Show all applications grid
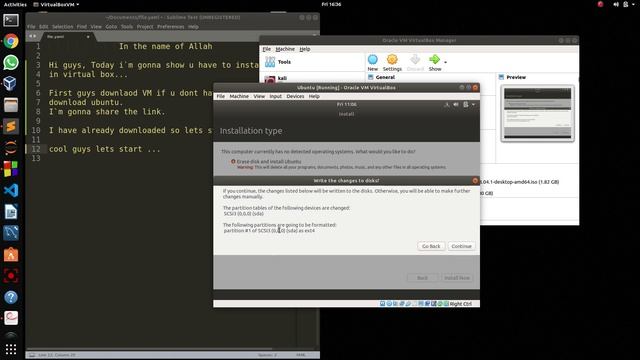This screenshot has height=360, width=640. tap(11, 349)
